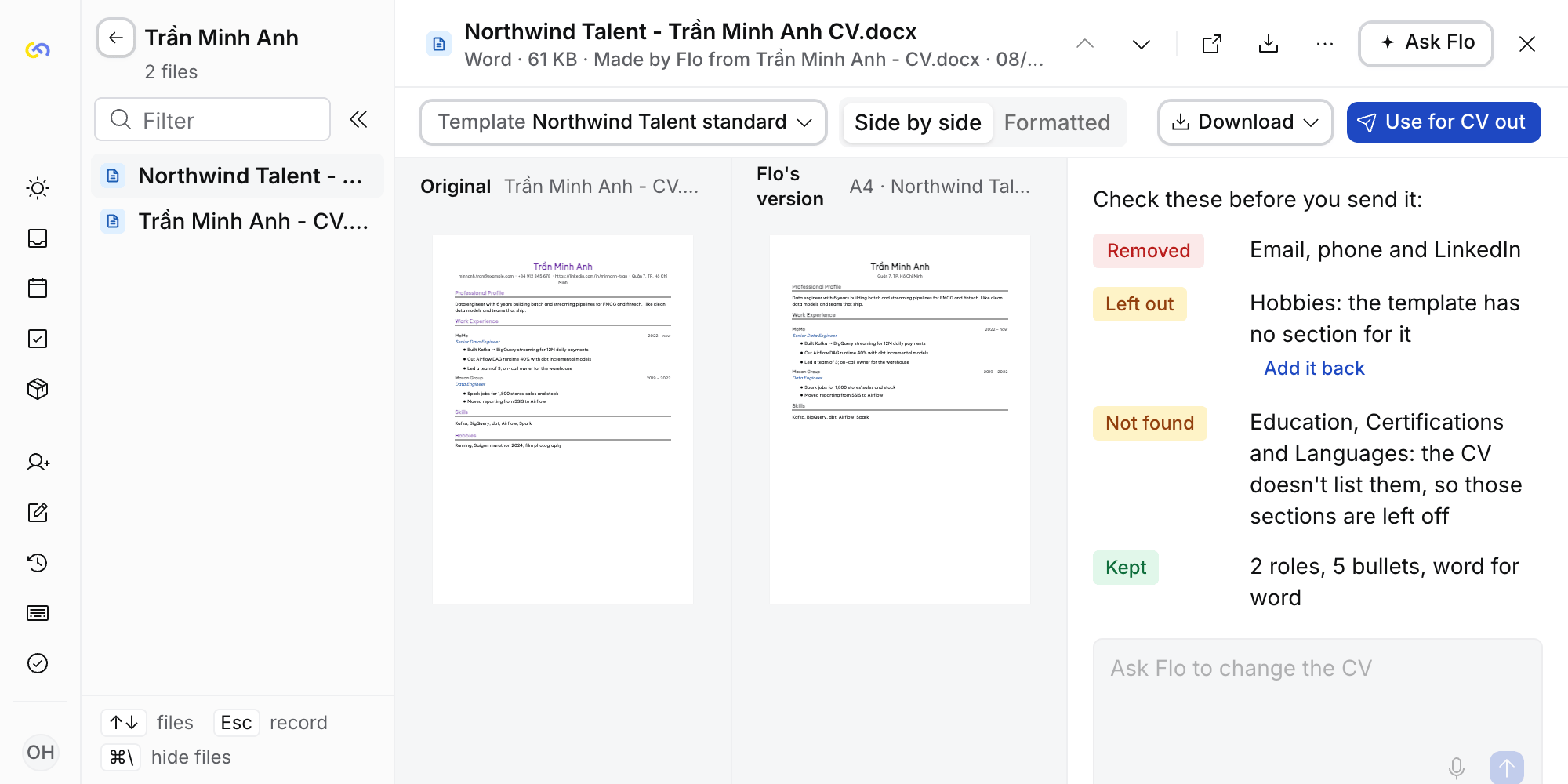Click the Not found status tag
1568x784 pixels.
pos(1150,423)
